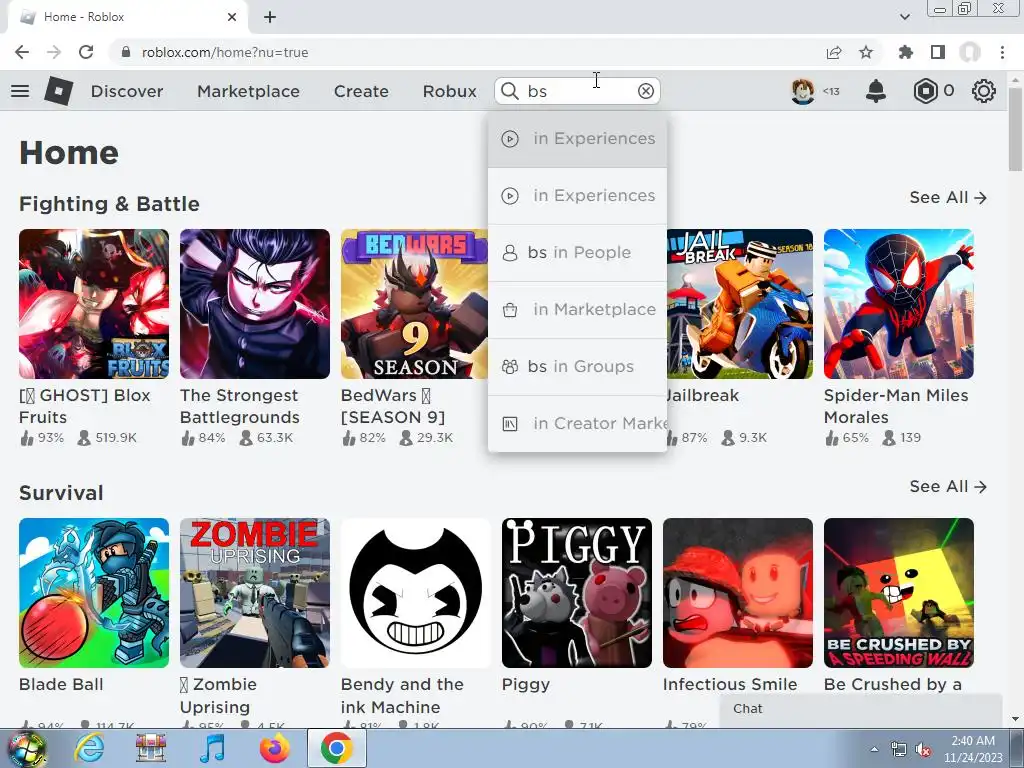Search 'bs in People'
The image size is (1024, 768).
tap(577, 252)
